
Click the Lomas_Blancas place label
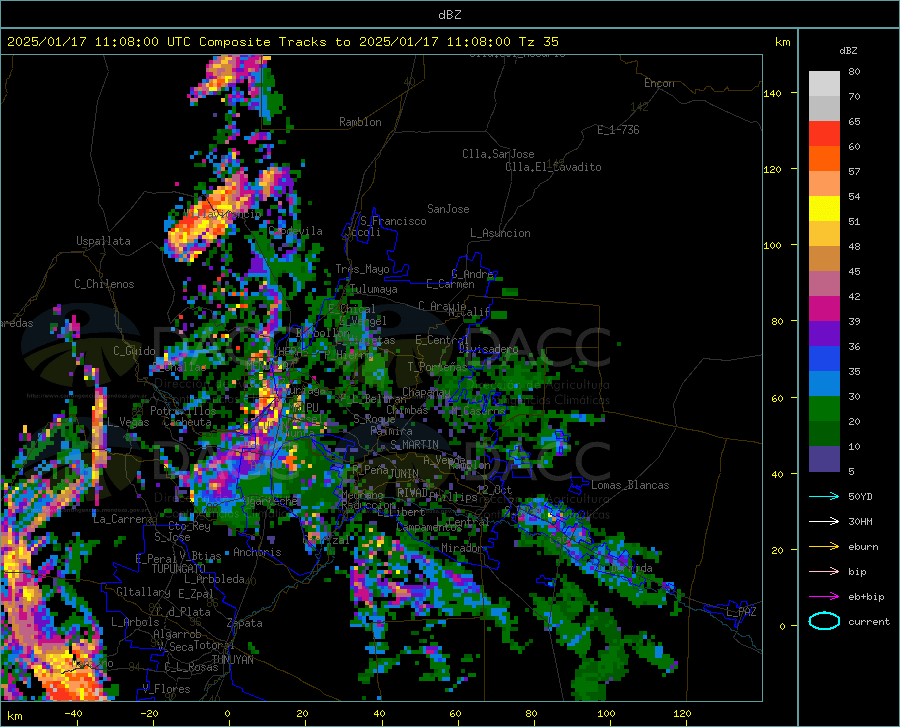click(x=630, y=485)
